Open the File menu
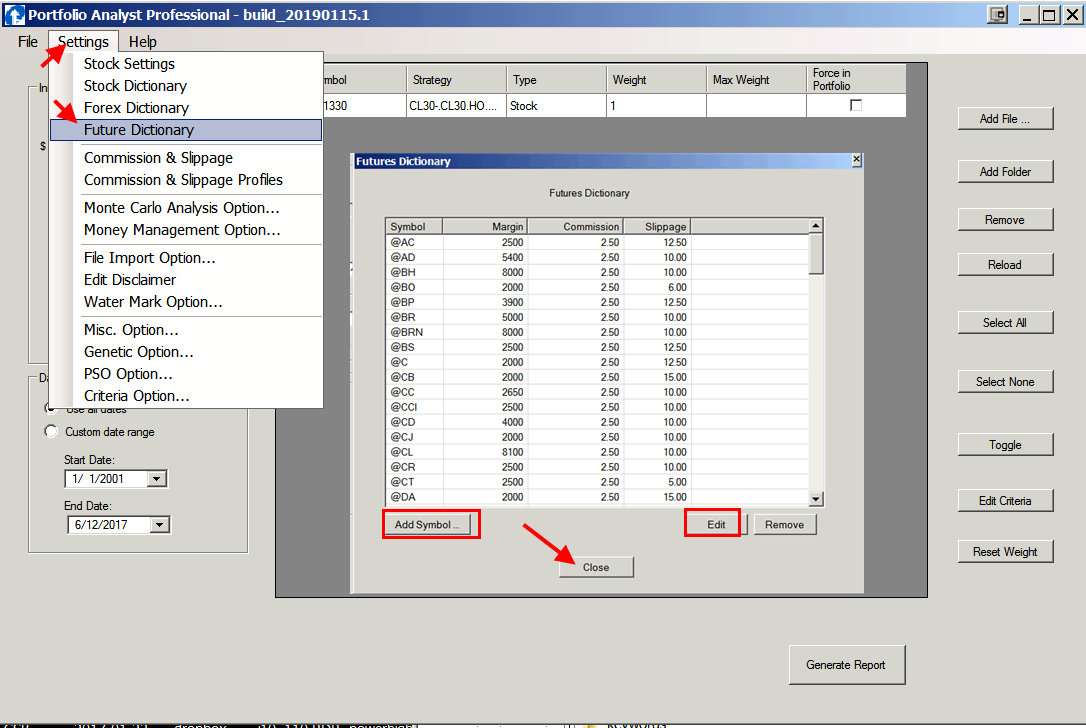 (27, 42)
